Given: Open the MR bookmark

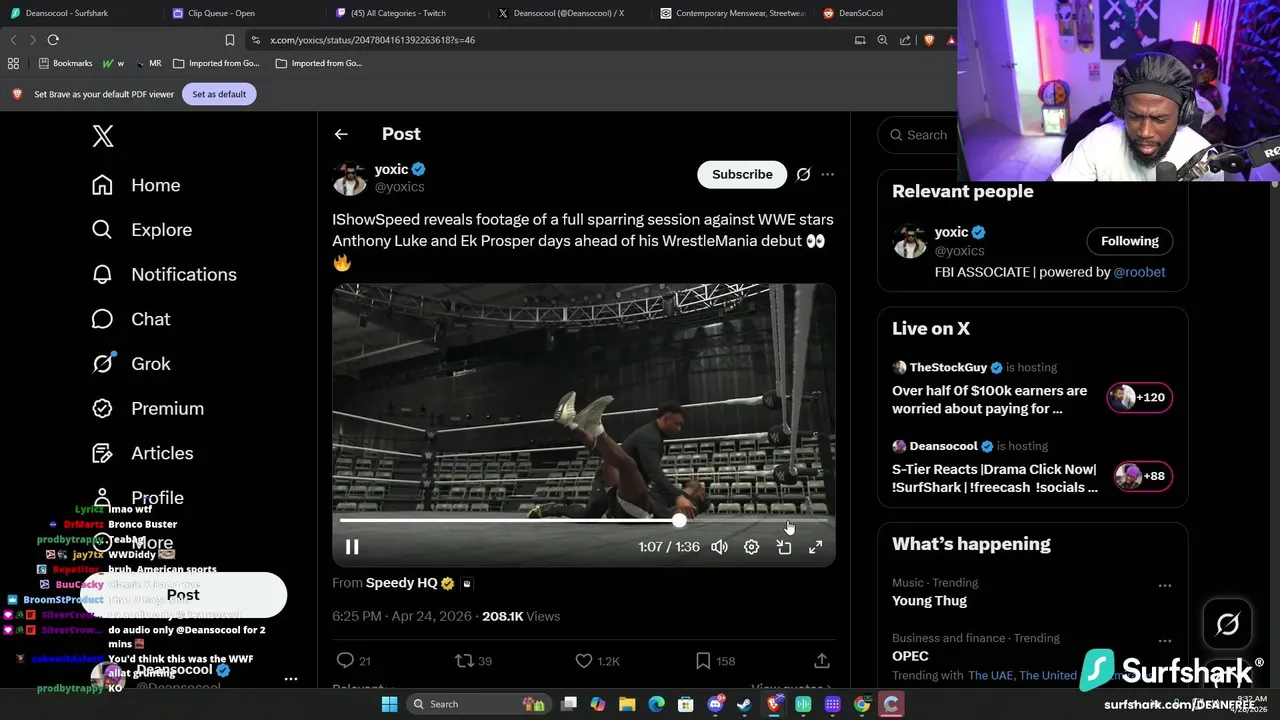Looking at the screenshot, I should pyautogui.click(x=147, y=63).
